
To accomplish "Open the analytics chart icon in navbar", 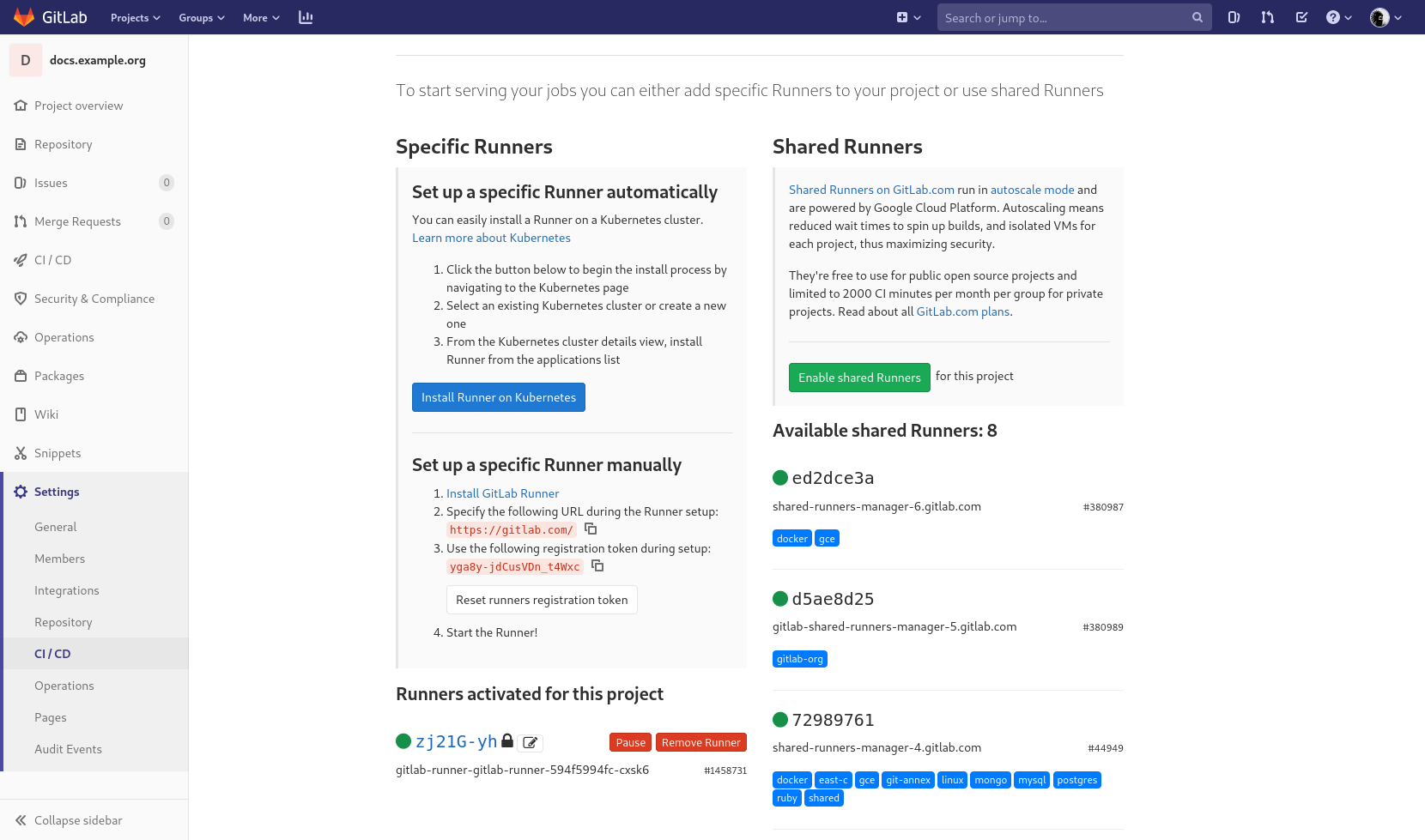I will (306, 17).
